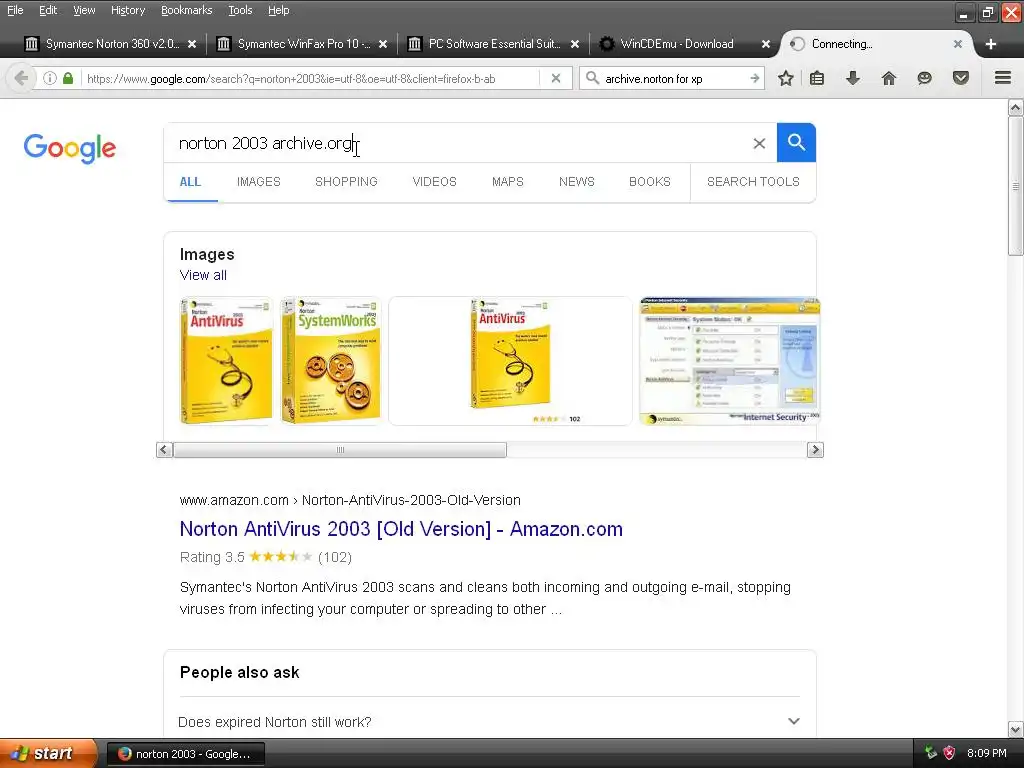This screenshot has height=768, width=1024.
Task: Click the norton 2003 - Google taskbar button
Action: [186, 754]
